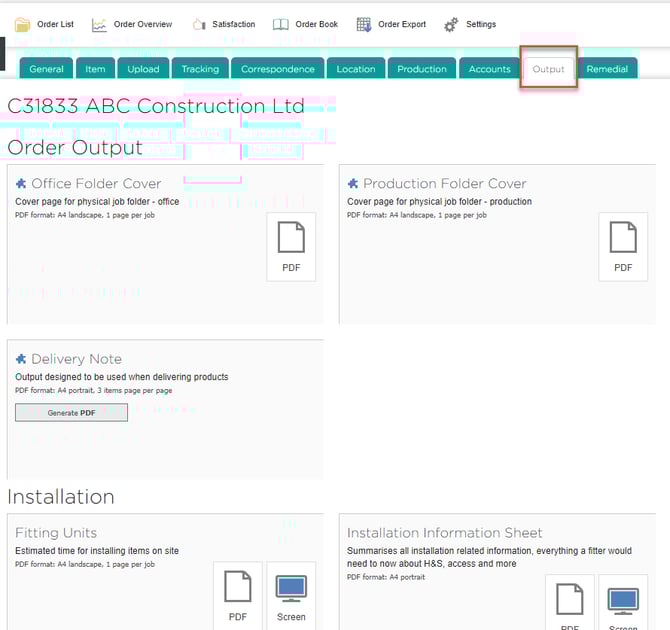Click the Order Export grid icon
The height and width of the screenshot is (630, 670).
pos(364,24)
